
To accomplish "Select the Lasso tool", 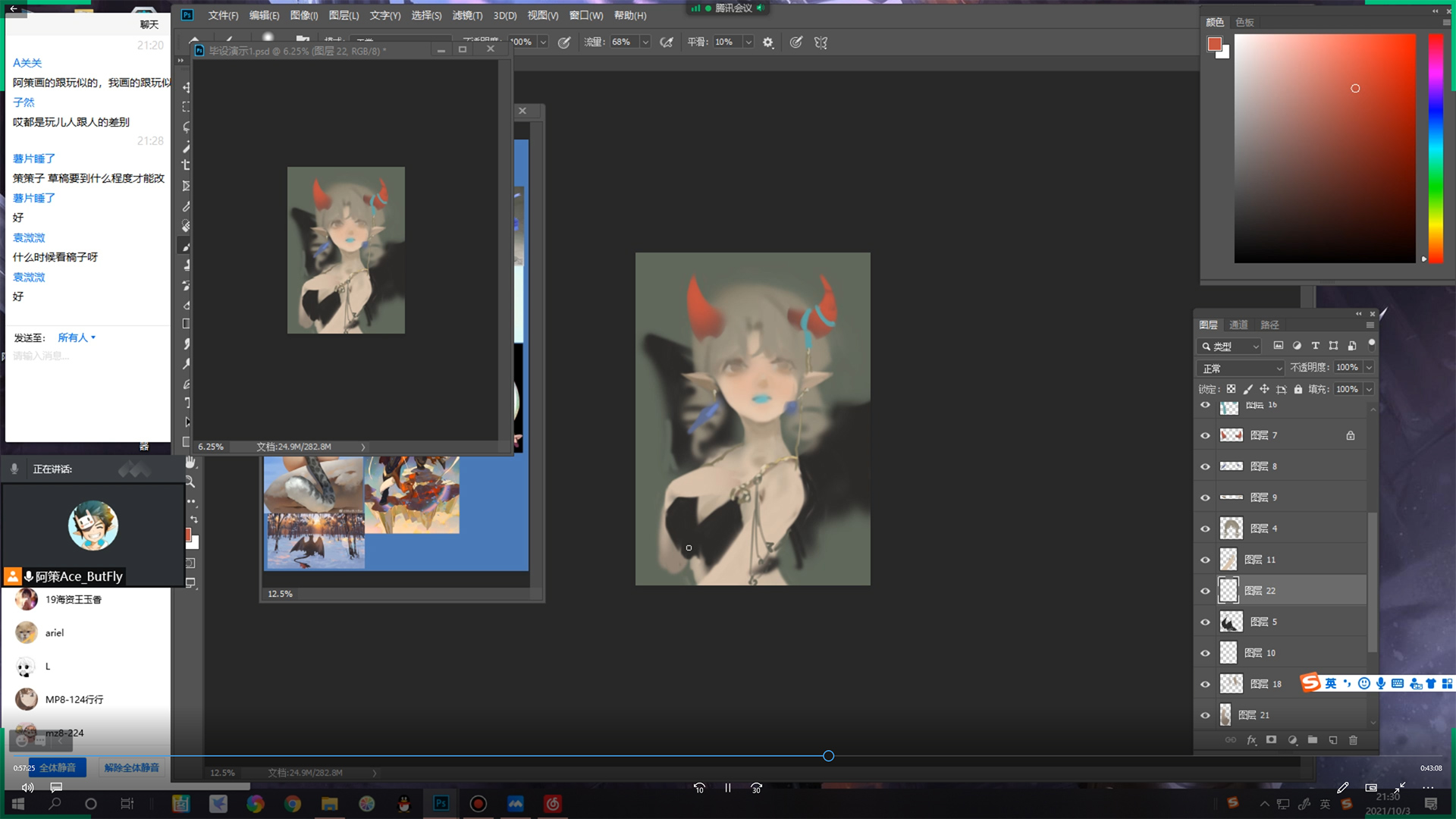I will pyautogui.click(x=186, y=127).
